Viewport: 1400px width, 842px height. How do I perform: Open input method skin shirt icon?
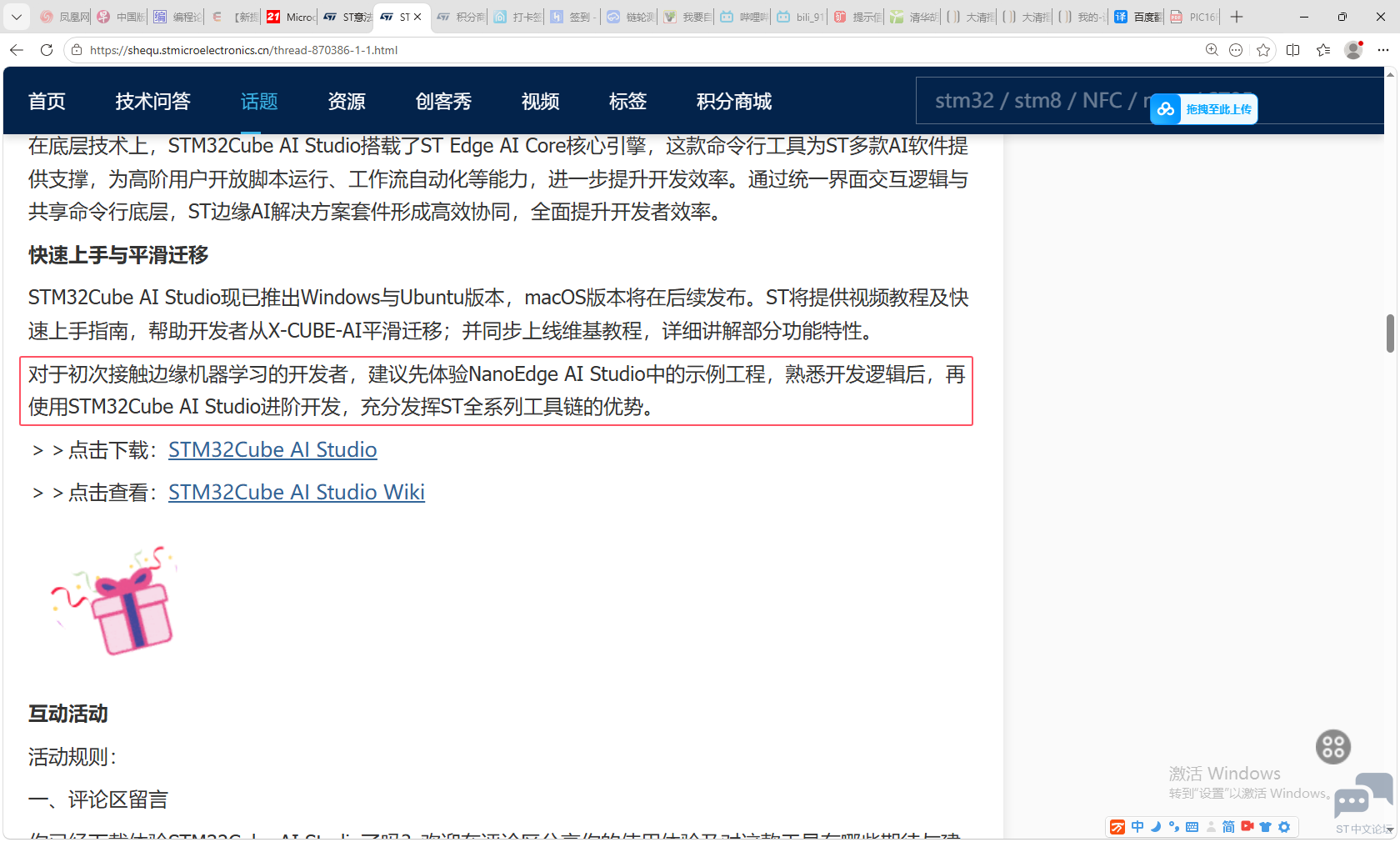tap(1266, 827)
